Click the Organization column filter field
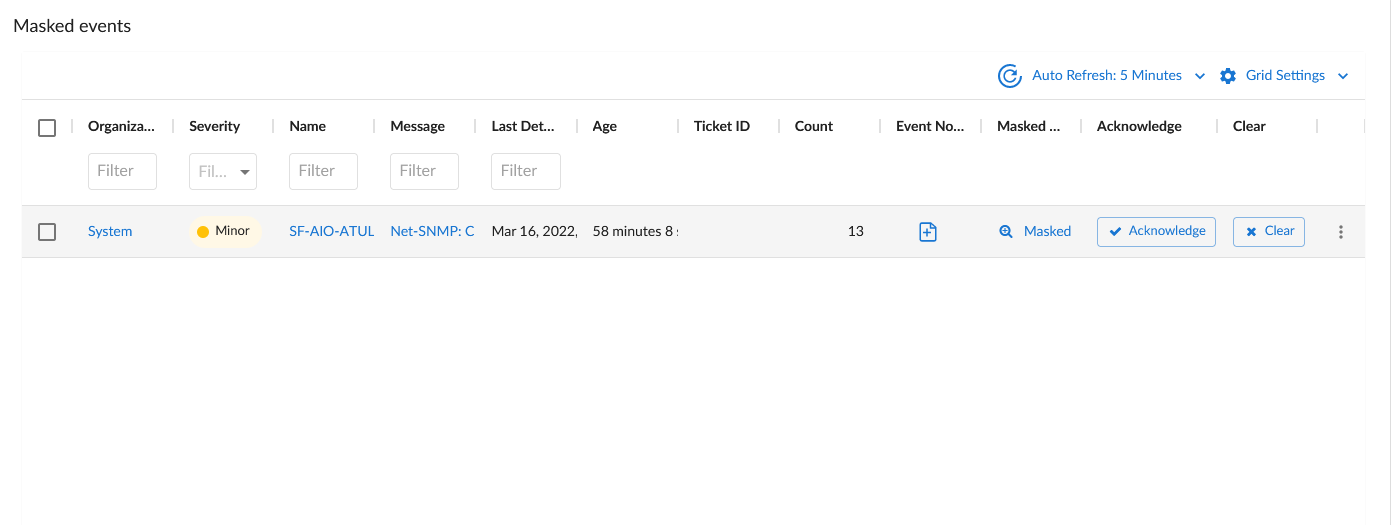Viewport: 1391px width, 525px height. click(x=122, y=171)
